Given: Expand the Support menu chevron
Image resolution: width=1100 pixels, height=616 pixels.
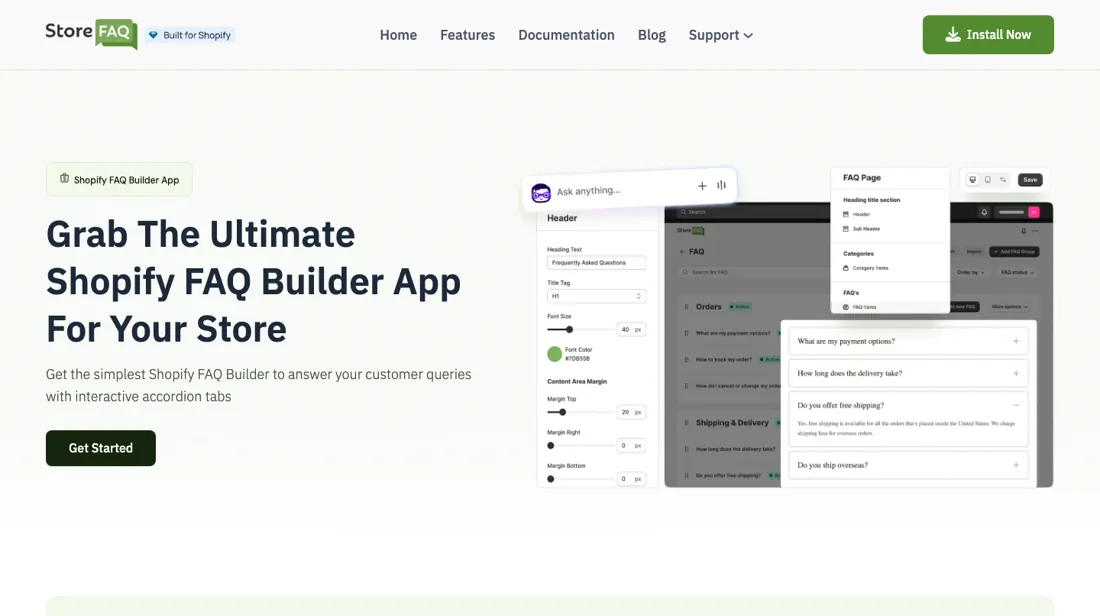Looking at the screenshot, I should tap(749, 36).
